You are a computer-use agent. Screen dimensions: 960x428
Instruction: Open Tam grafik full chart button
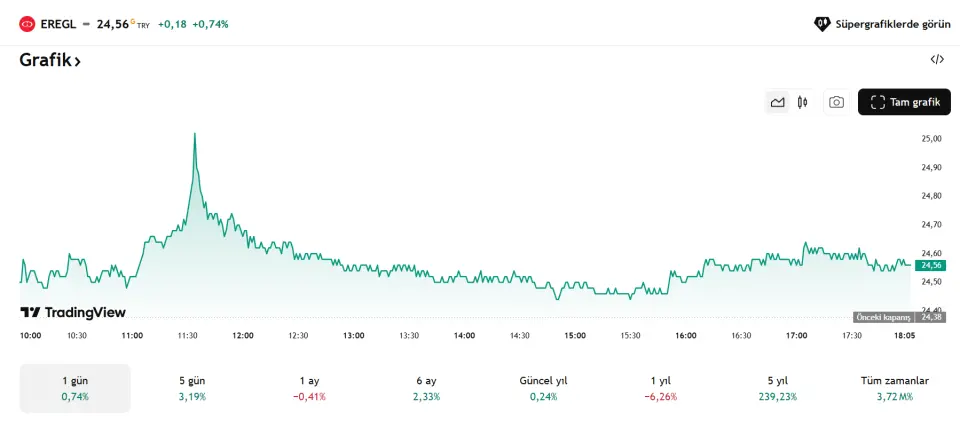(904, 102)
